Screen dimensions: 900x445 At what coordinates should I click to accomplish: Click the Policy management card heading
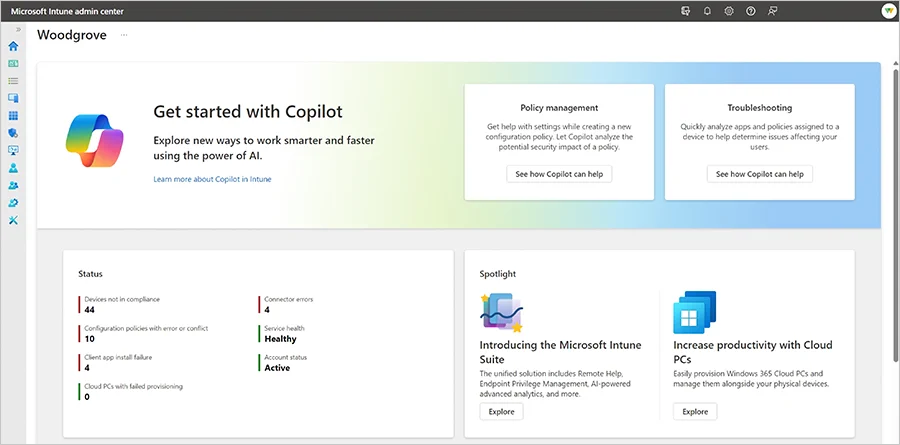[x=559, y=108]
